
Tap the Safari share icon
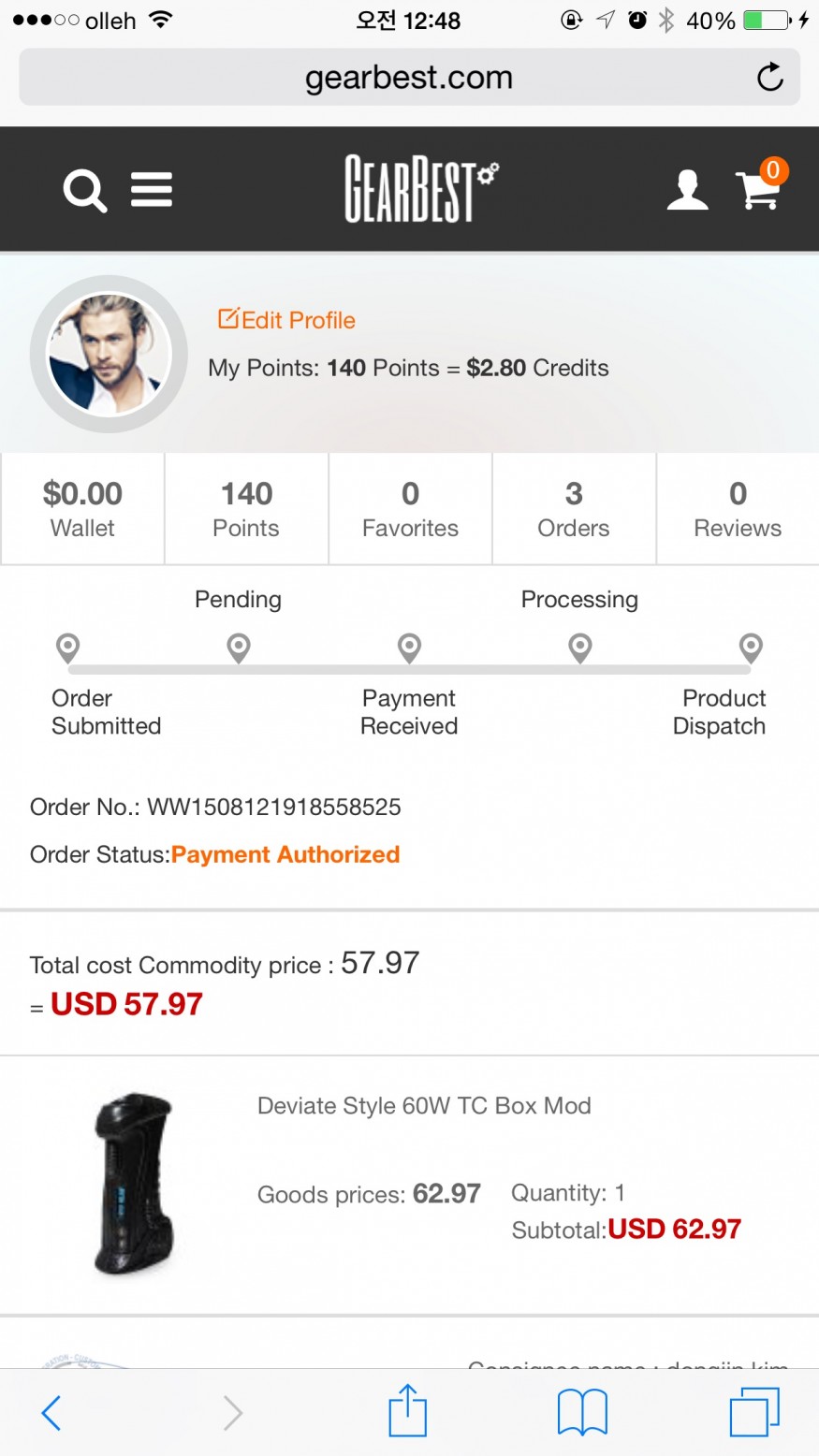pyautogui.click(x=408, y=1411)
